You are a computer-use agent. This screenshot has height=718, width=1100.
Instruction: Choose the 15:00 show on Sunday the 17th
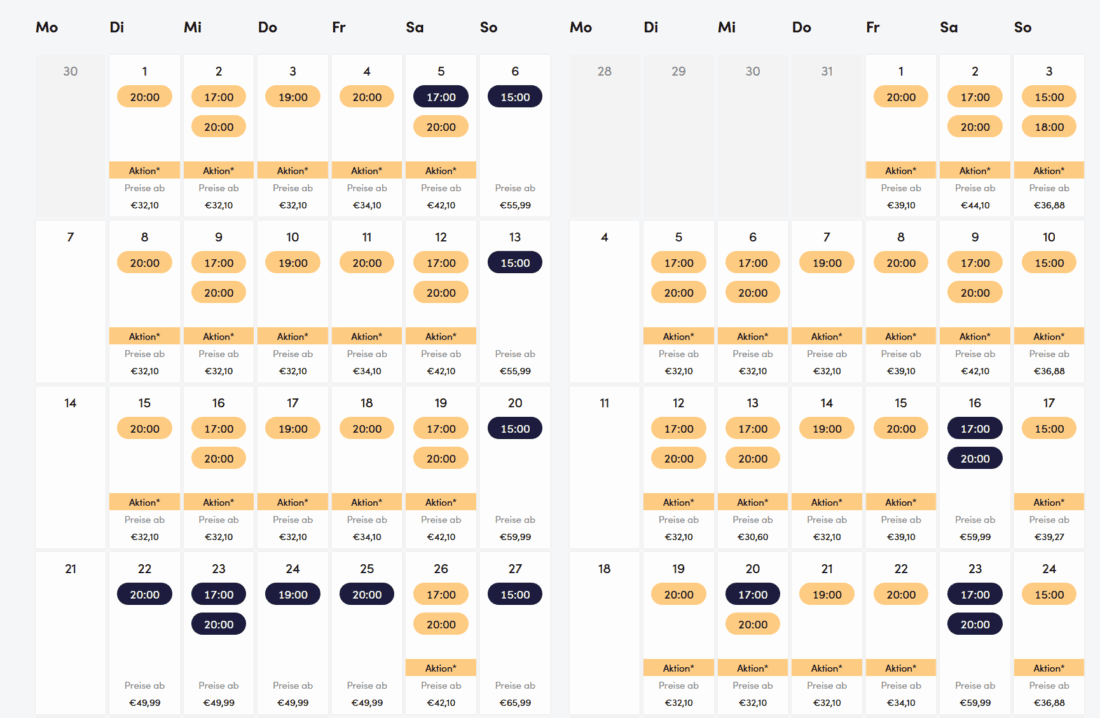tap(1049, 429)
